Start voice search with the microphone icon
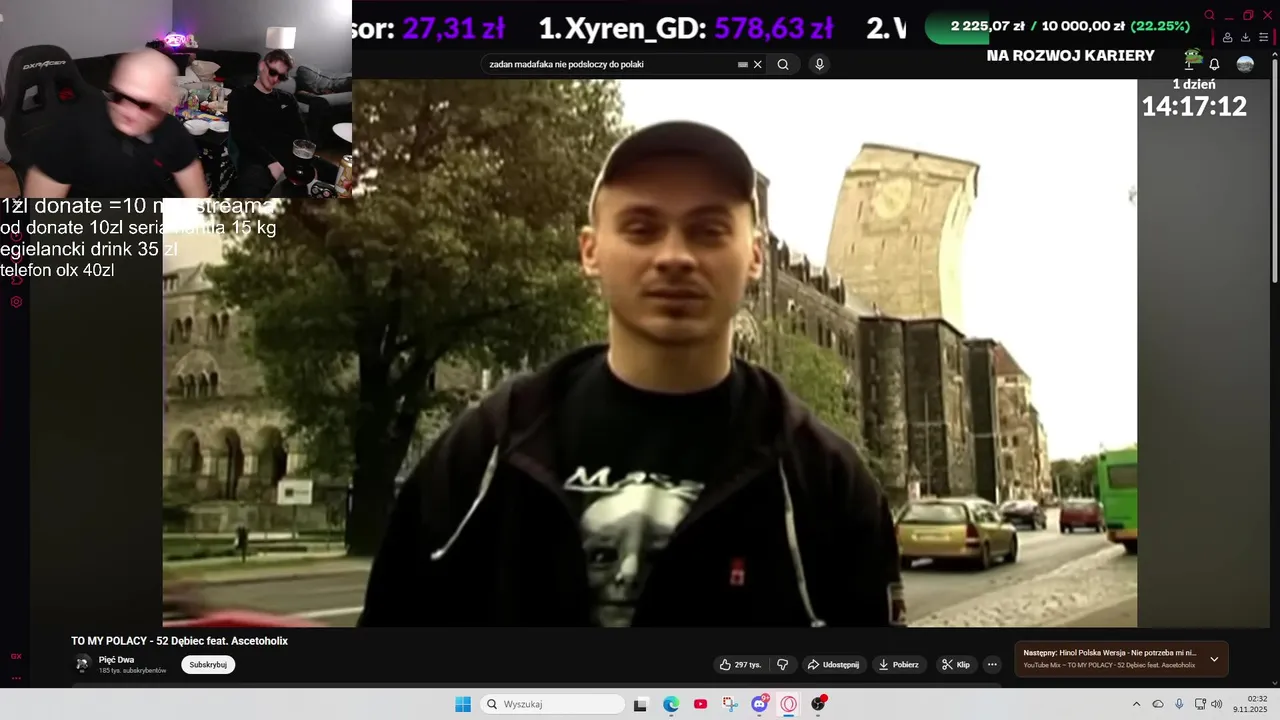 (x=819, y=64)
